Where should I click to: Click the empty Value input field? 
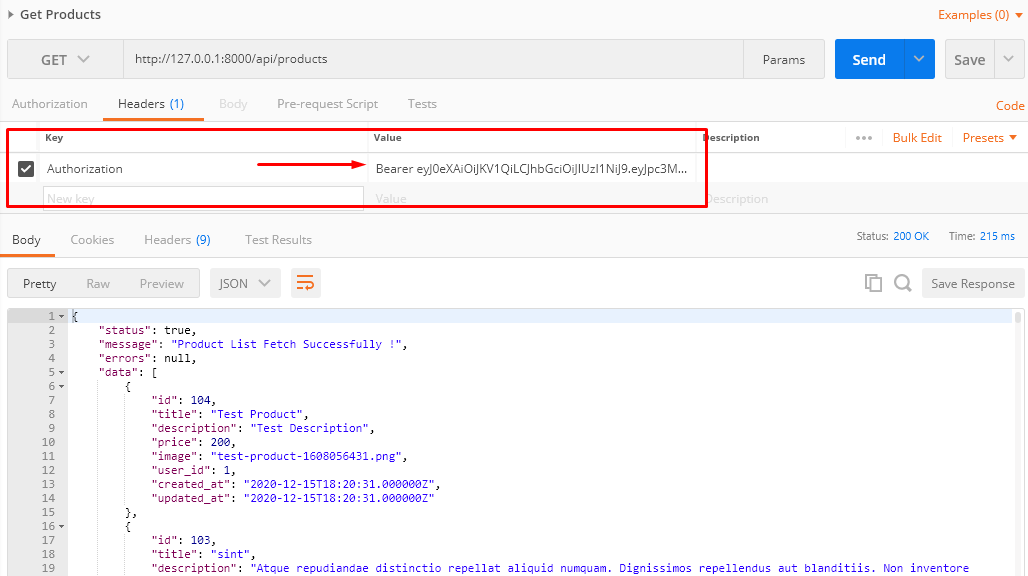[534, 198]
